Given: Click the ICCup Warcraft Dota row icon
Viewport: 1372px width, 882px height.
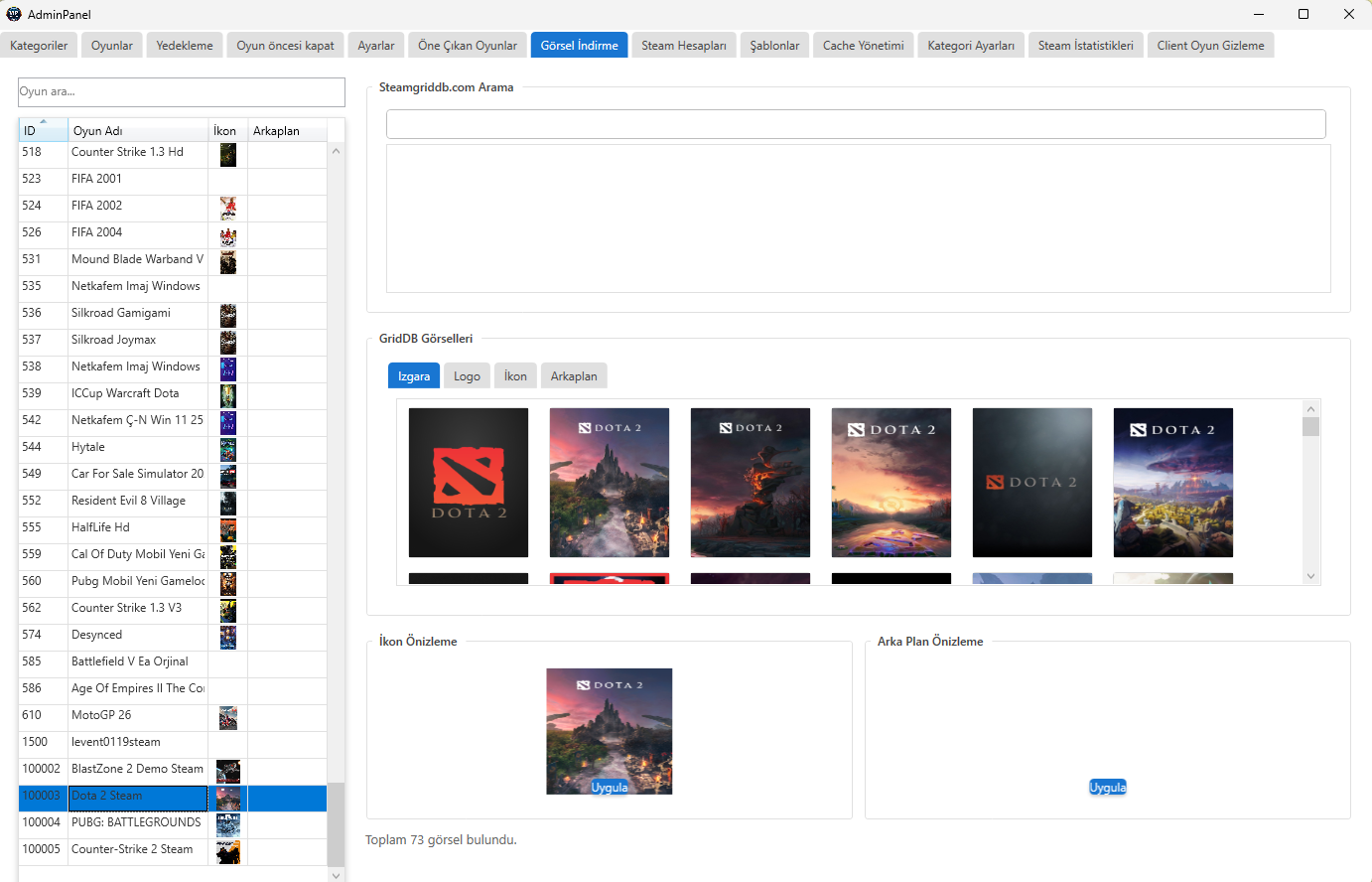Looking at the screenshot, I should pos(228,395).
